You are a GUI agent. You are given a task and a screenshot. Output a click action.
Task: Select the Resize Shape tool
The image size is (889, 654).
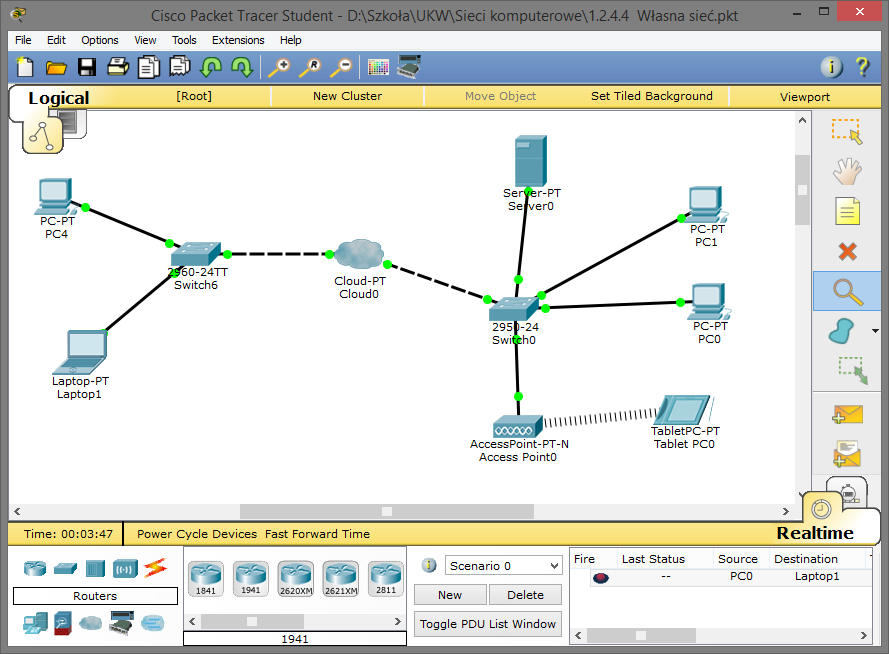pyautogui.click(x=853, y=371)
